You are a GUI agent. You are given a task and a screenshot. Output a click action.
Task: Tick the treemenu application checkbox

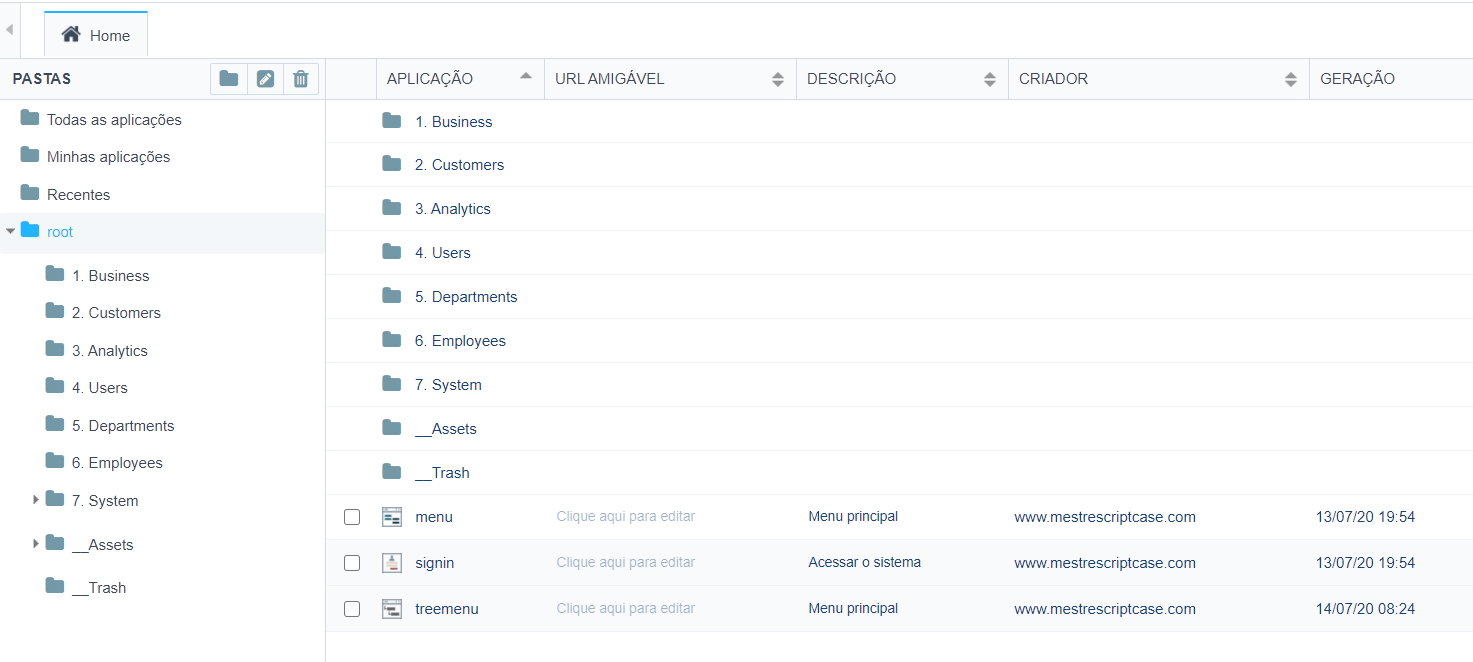pyautogui.click(x=352, y=609)
